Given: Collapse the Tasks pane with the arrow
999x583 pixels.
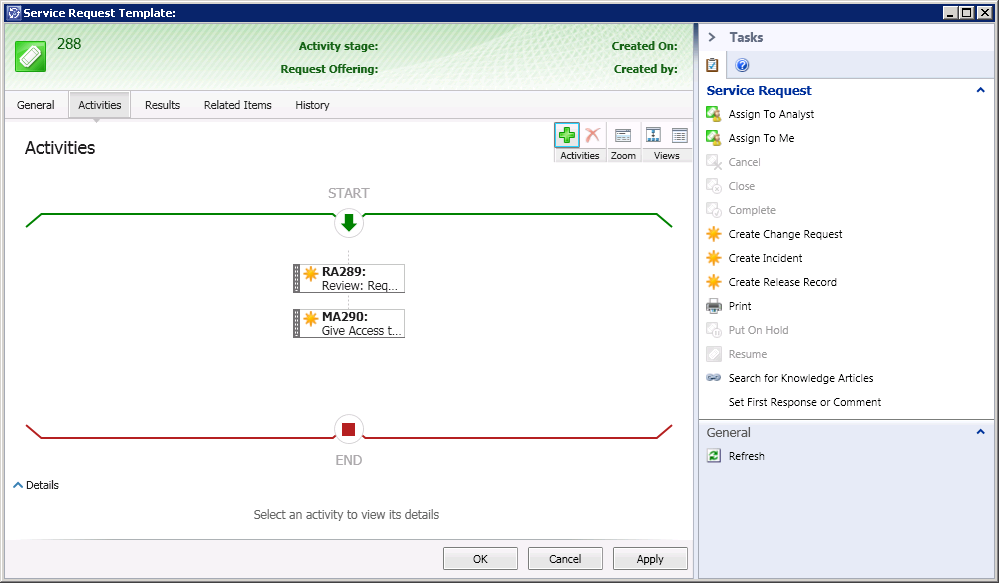Looking at the screenshot, I should tap(712, 37).
